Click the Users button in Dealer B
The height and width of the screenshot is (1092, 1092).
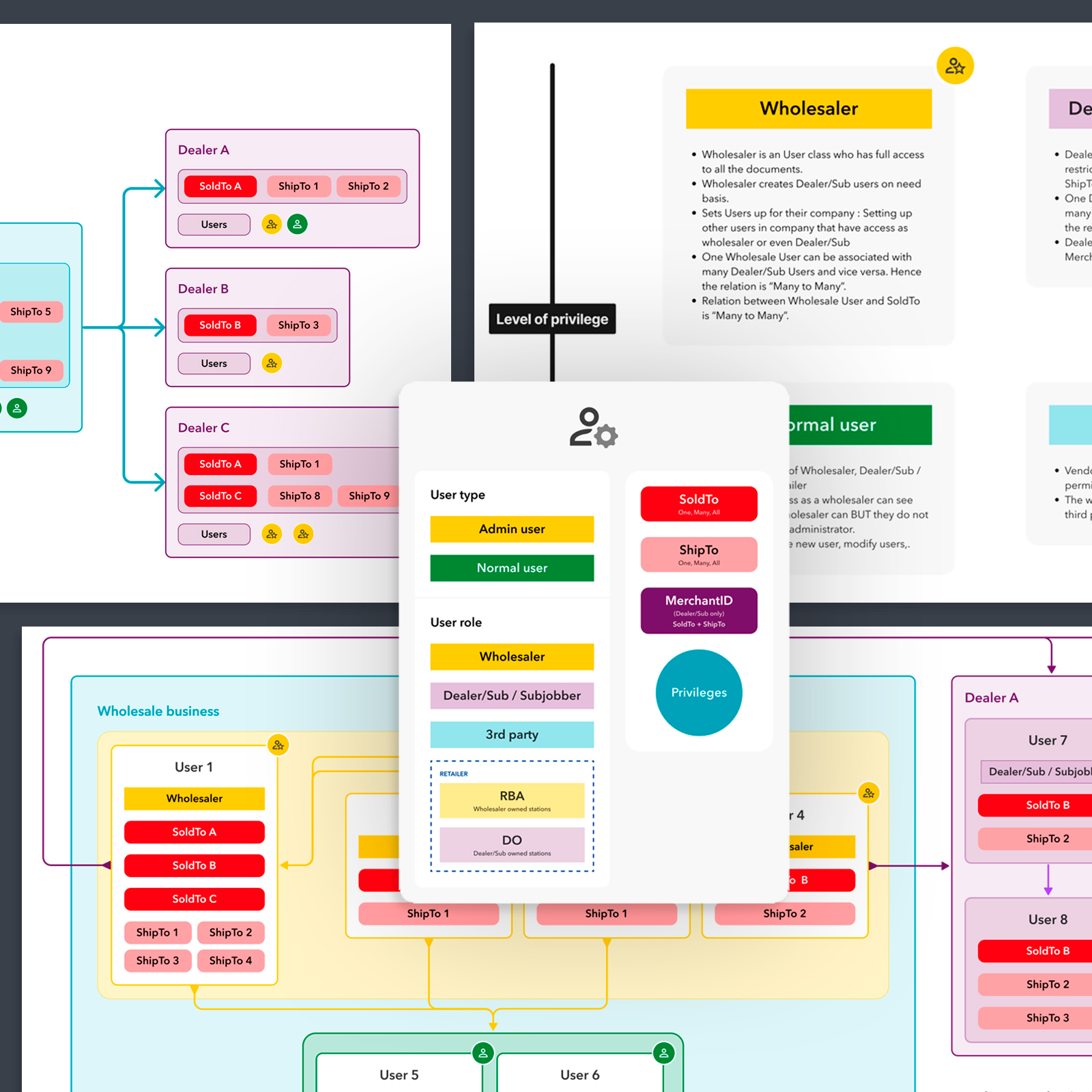[214, 363]
